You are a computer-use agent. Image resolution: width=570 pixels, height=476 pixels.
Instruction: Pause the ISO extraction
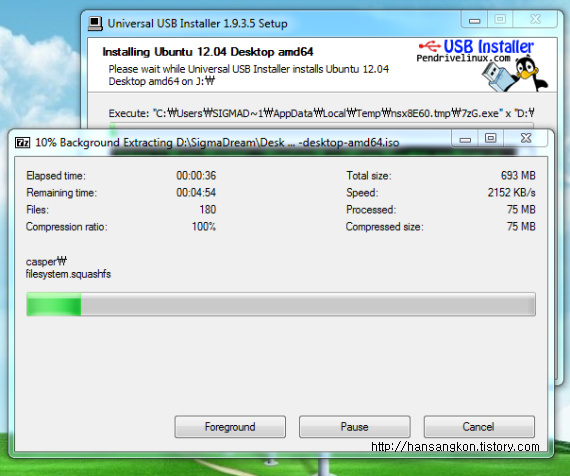354,427
